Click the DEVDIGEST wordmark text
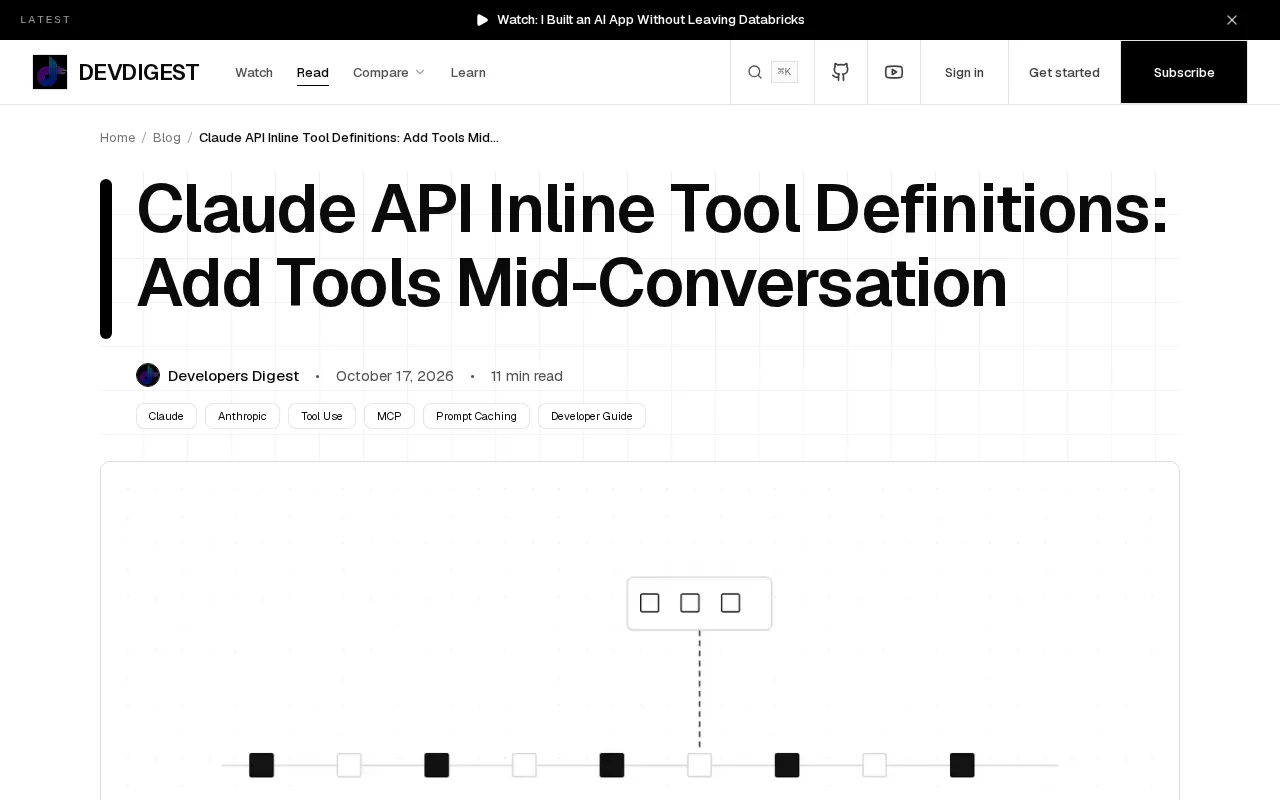The image size is (1280, 800). click(139, 72)
